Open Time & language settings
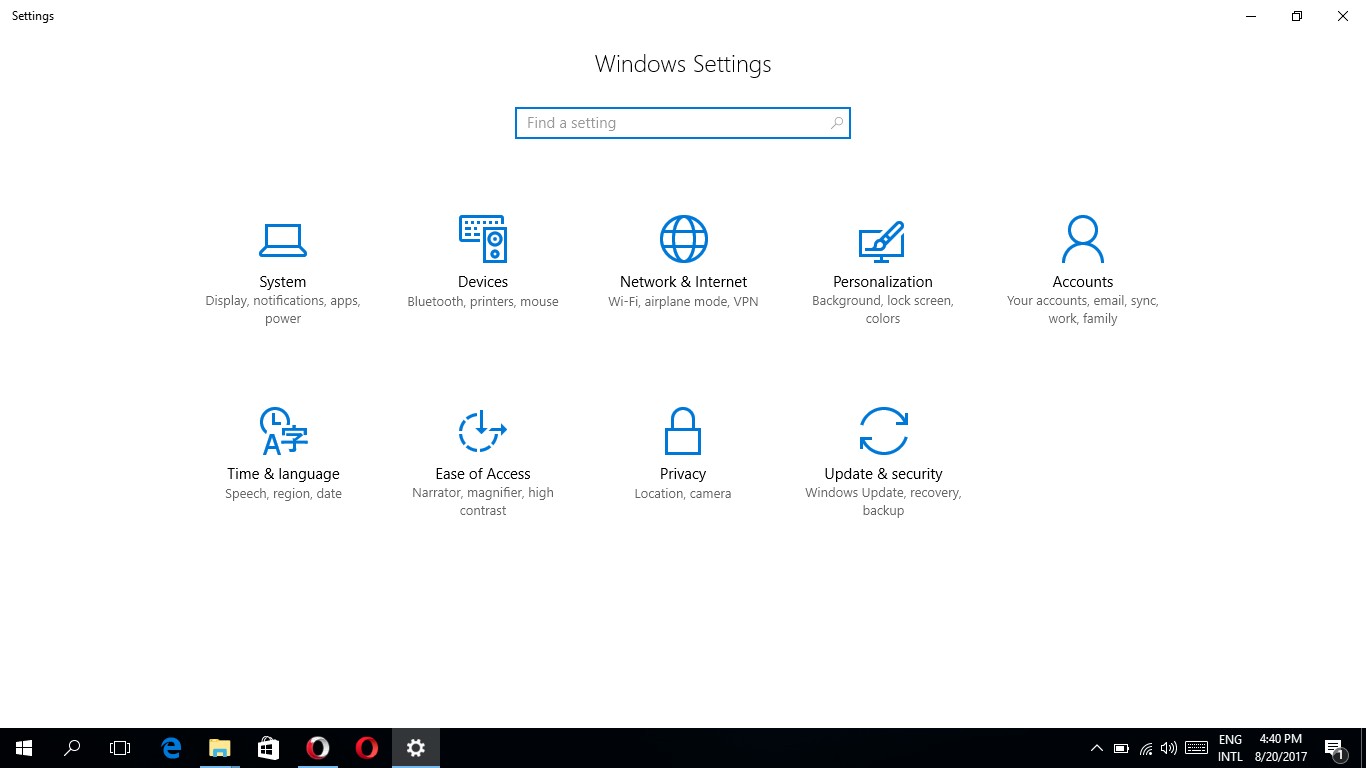 tap(283, 454)
